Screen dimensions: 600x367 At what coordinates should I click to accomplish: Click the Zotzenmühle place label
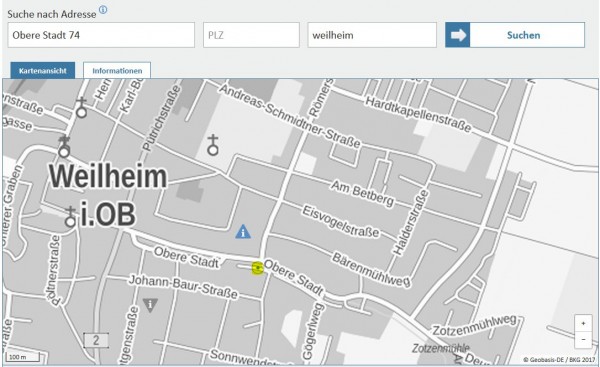click(x=440, y=348)
